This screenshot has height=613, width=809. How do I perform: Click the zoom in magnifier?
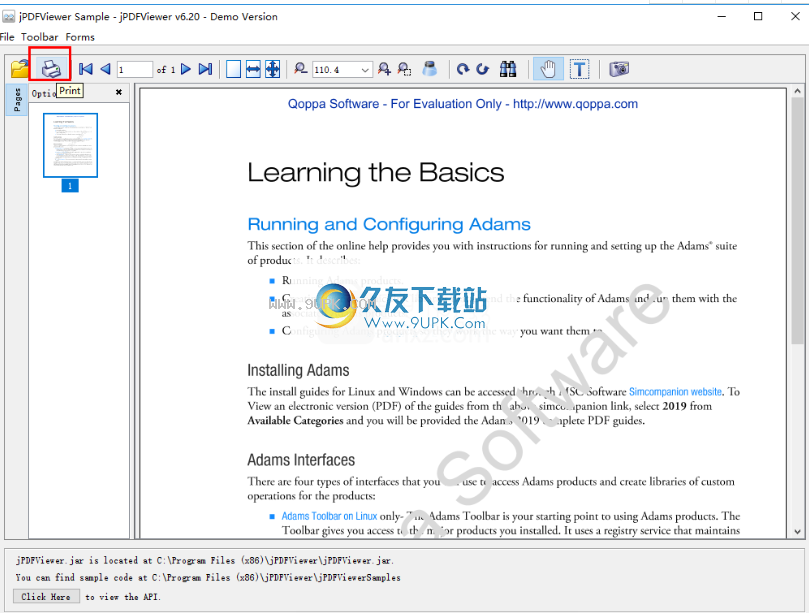click(384, 69)
